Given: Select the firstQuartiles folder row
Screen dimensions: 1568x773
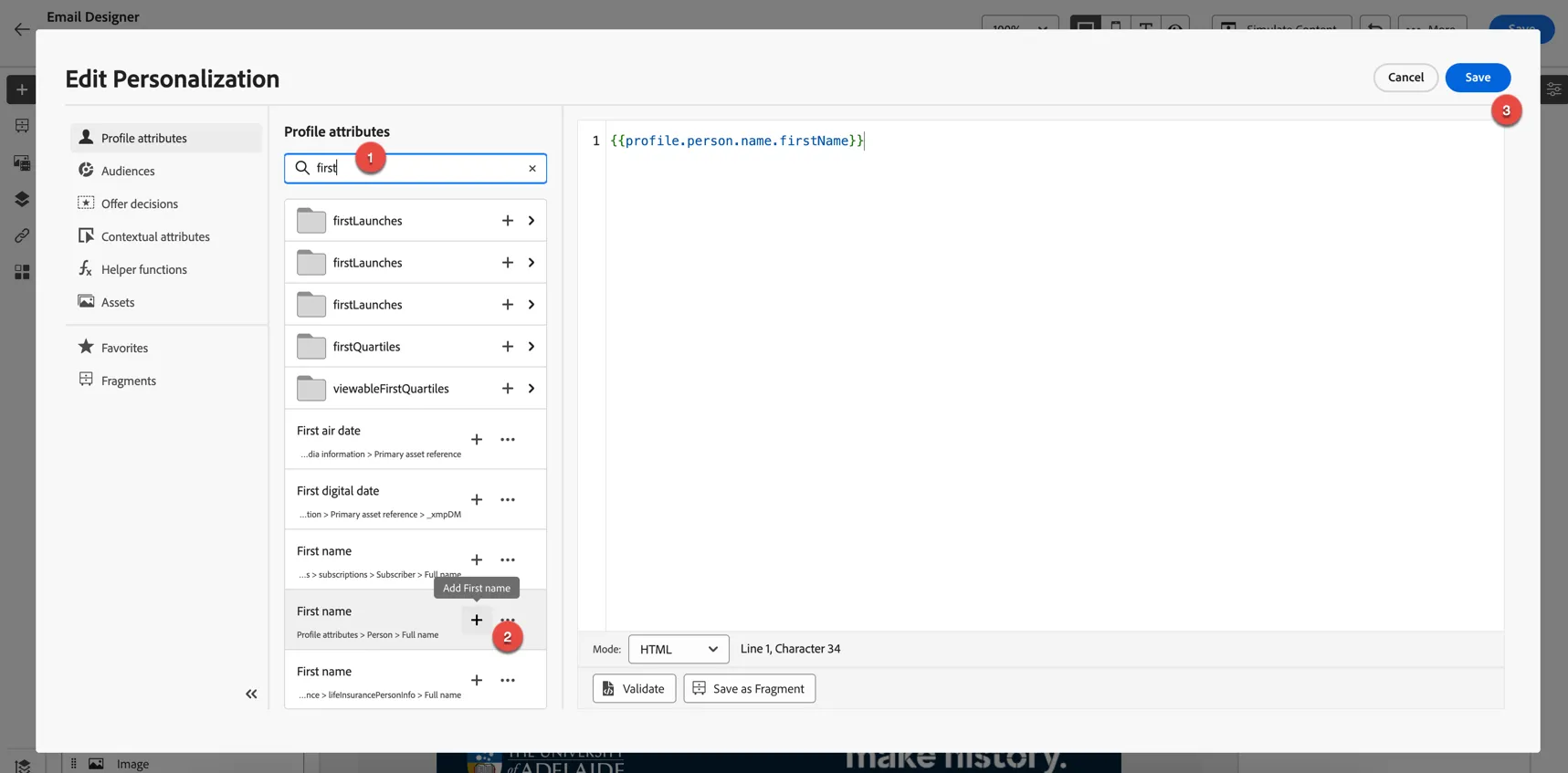Looking at the screenshot, I should pos(416,347).
